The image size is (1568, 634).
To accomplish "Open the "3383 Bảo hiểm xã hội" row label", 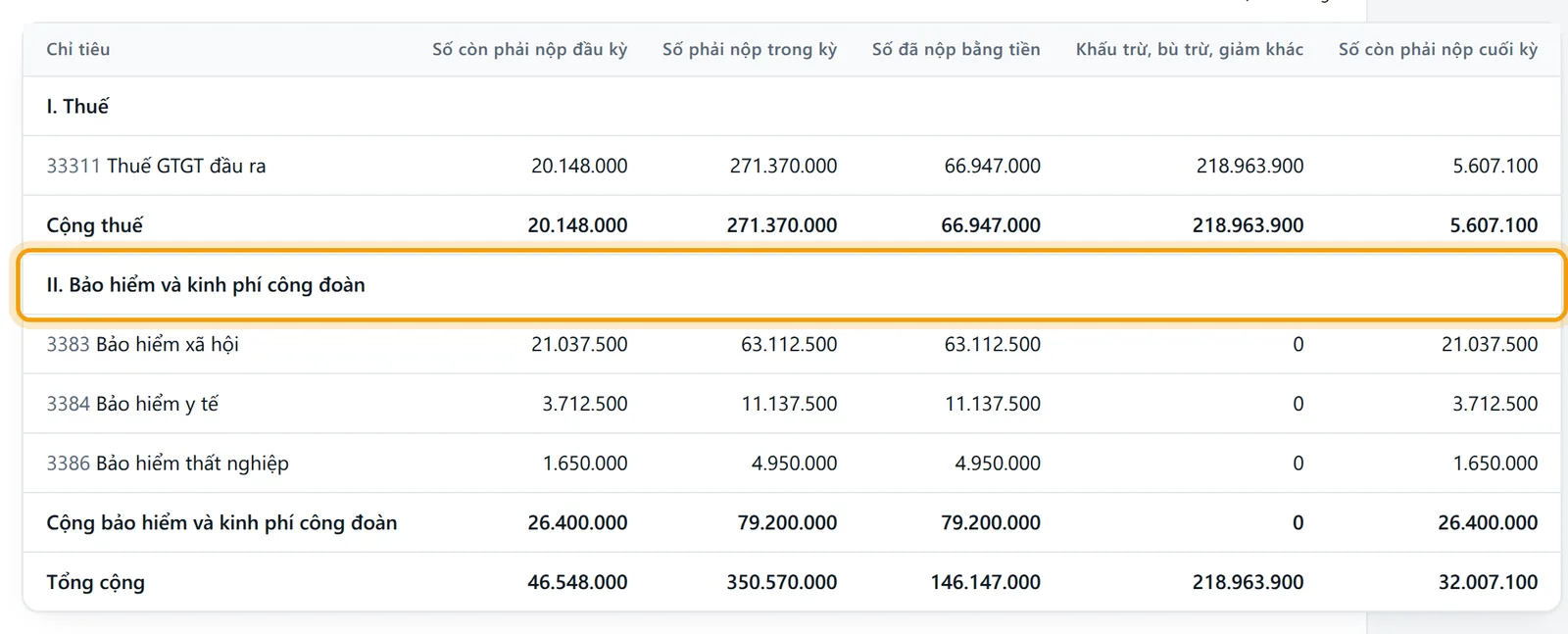I will pos(142,344).
